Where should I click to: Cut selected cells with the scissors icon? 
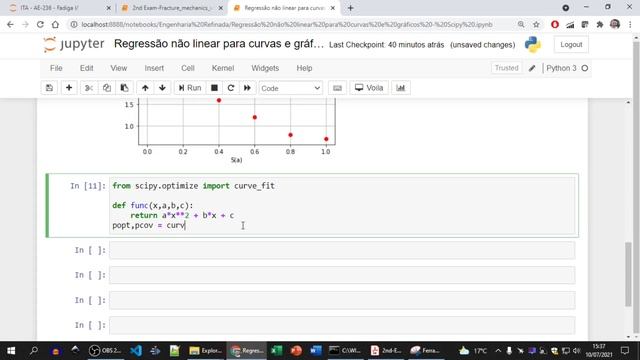tap(89, 88)
